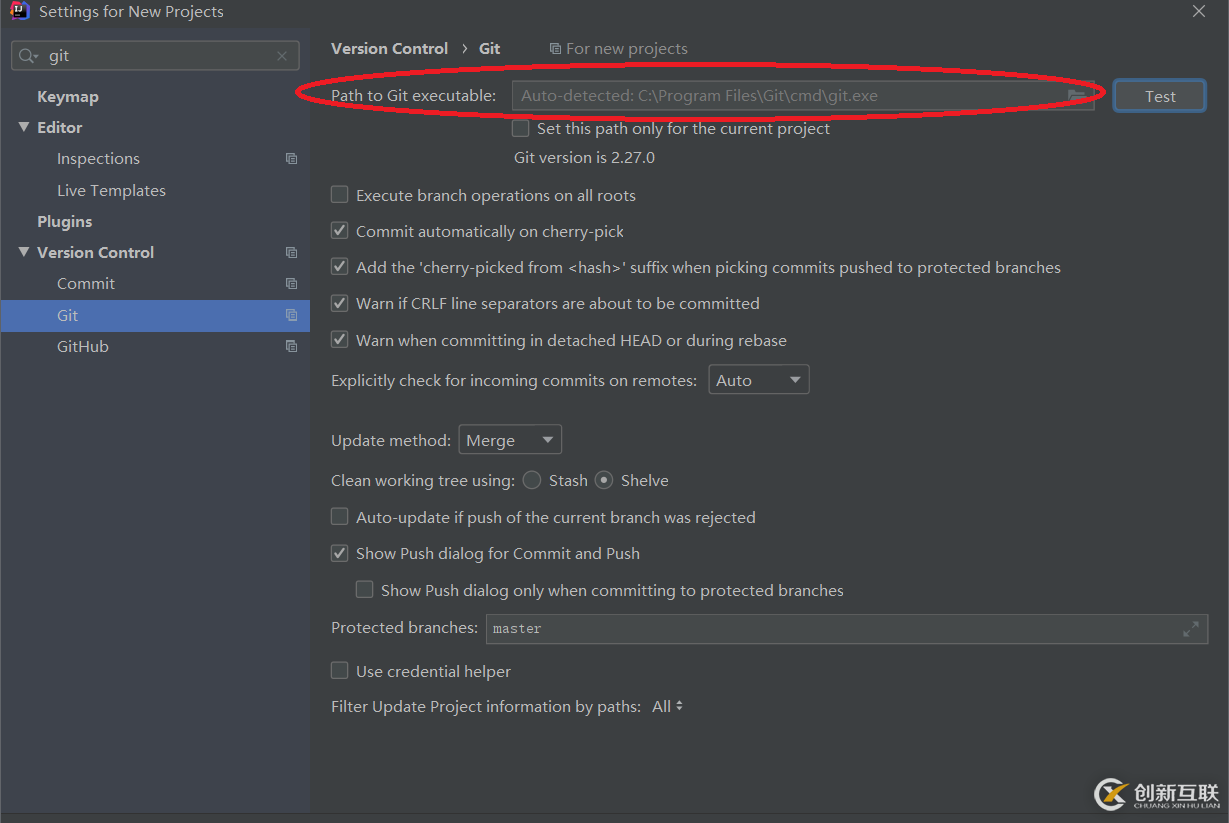Enable Push dialog only for protected branches
The height and width of the screenshot is (823, 1229).
[x=365, y=590]
